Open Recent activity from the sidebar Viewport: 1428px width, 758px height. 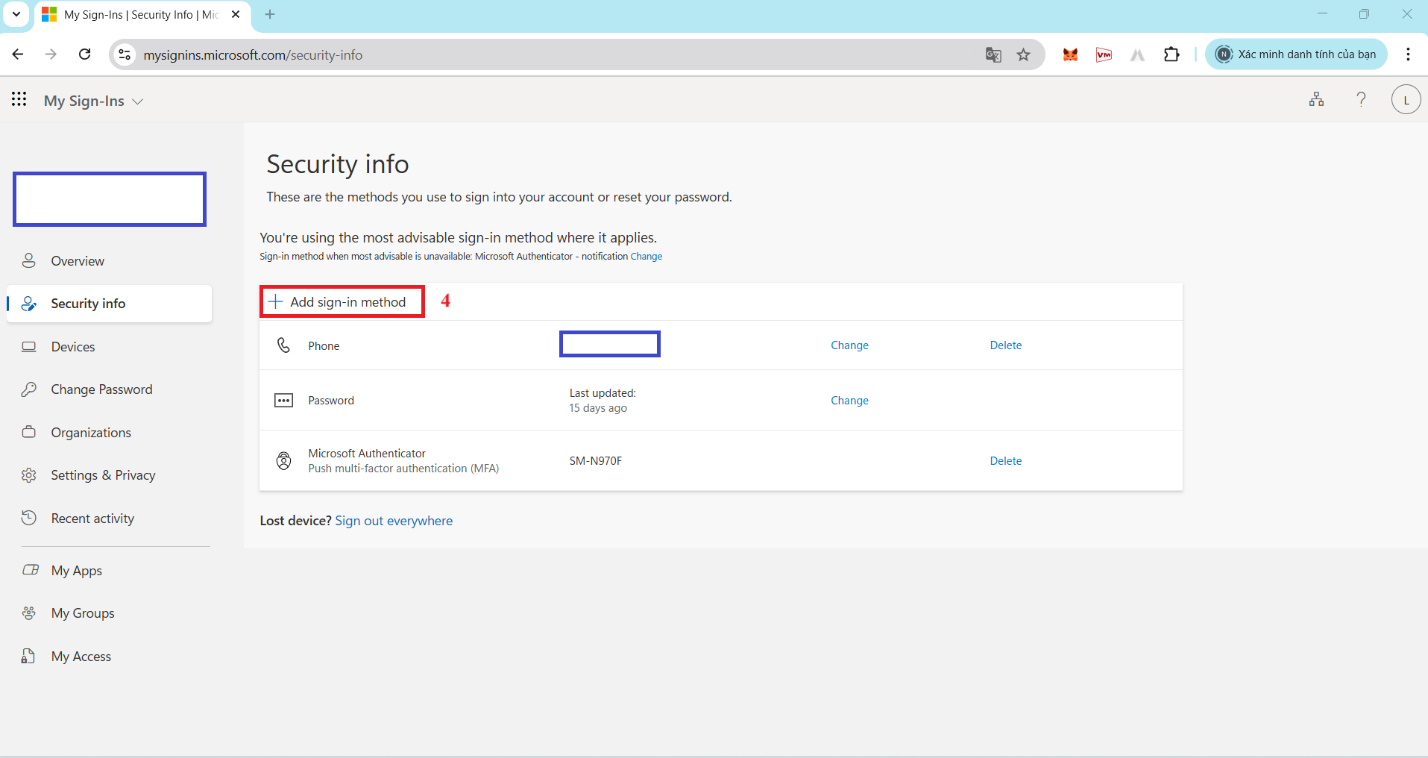click(x=92, y=519)
